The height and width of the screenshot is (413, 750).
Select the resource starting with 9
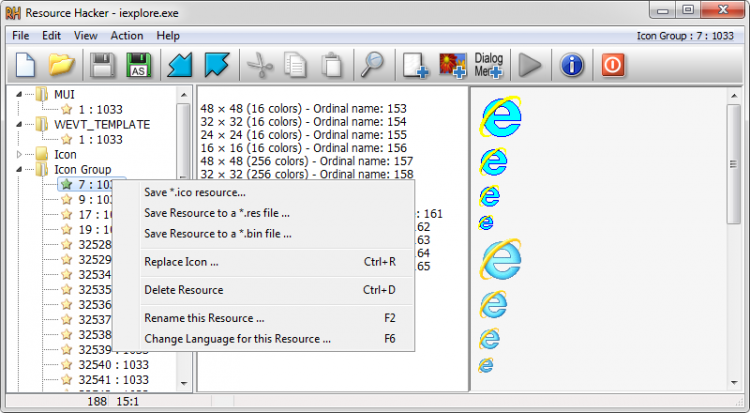point(95,200)
